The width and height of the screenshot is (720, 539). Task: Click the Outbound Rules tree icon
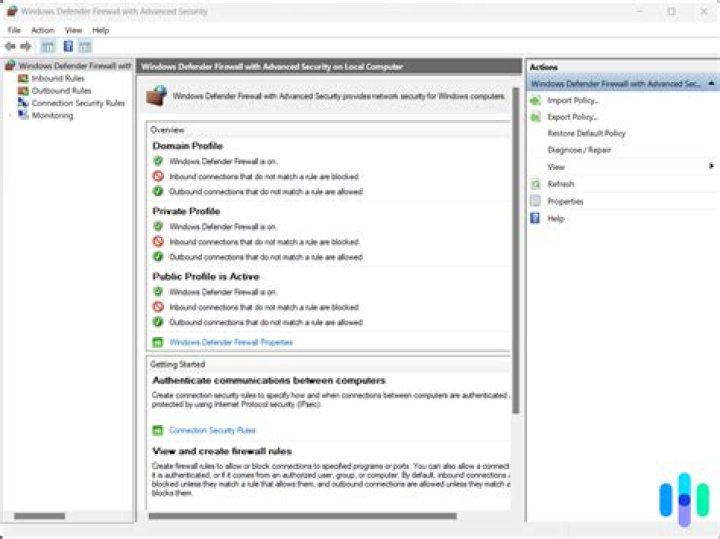tap(23, 91)
